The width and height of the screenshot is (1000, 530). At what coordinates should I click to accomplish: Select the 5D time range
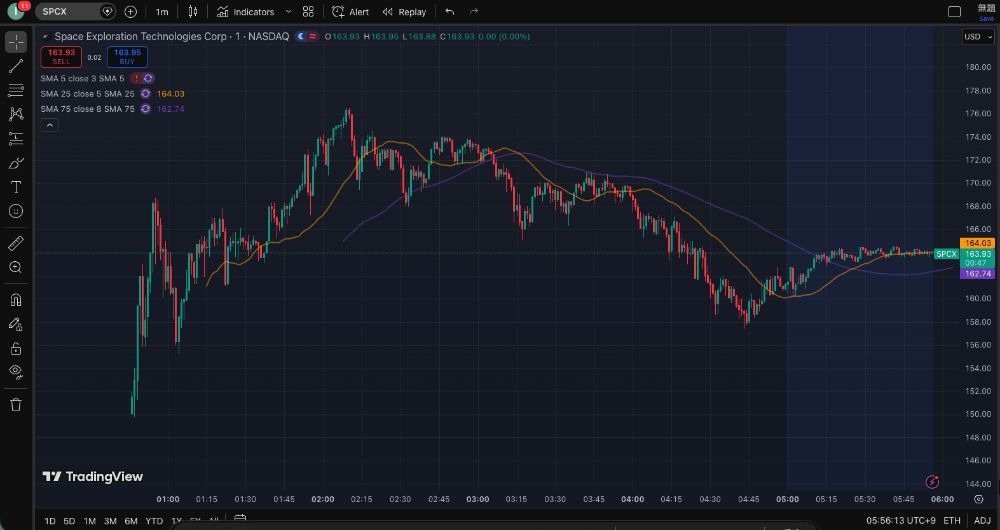[x=69, y=521]
